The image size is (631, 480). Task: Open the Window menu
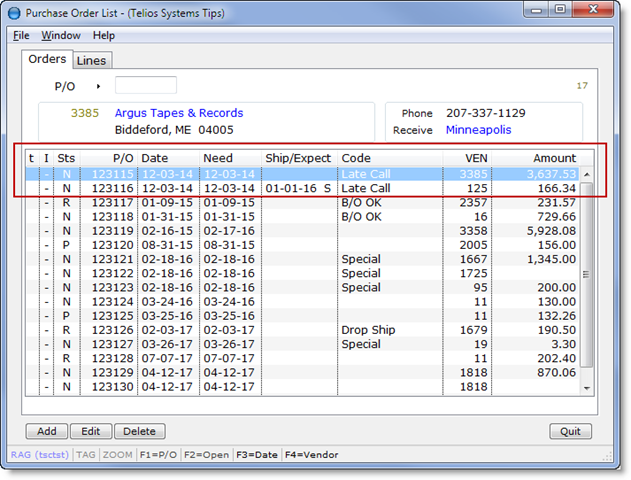click(x=60, y=35)
